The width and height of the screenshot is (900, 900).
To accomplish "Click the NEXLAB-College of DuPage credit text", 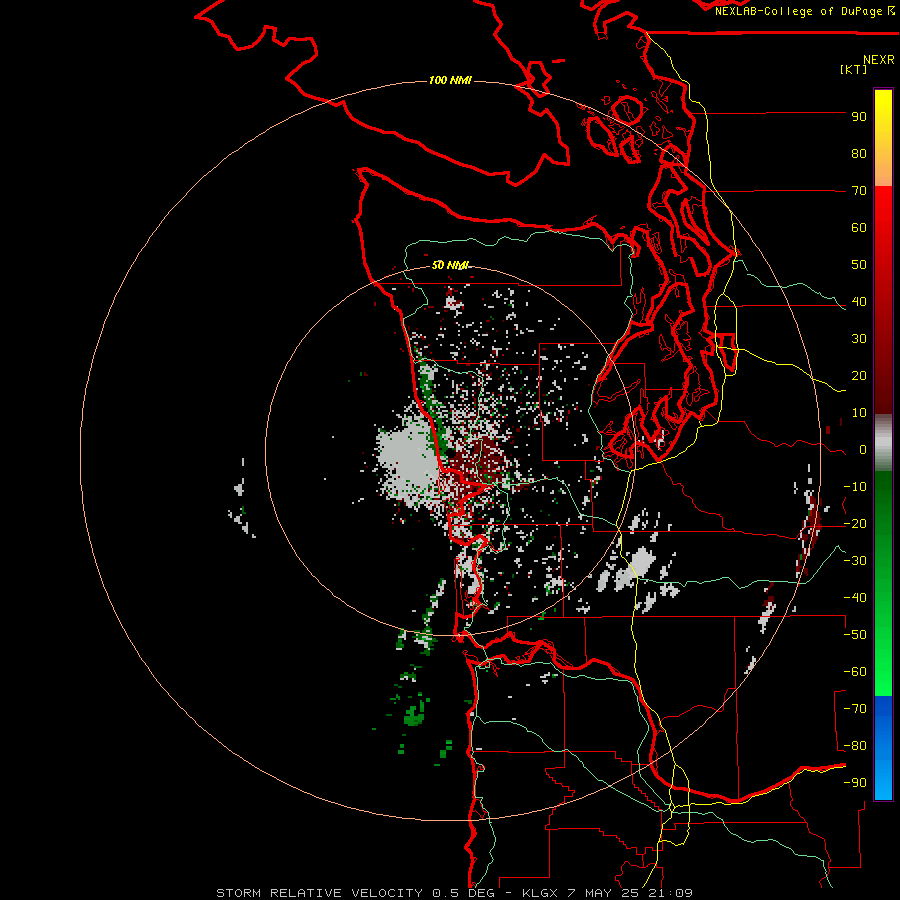I will (805, 11).
